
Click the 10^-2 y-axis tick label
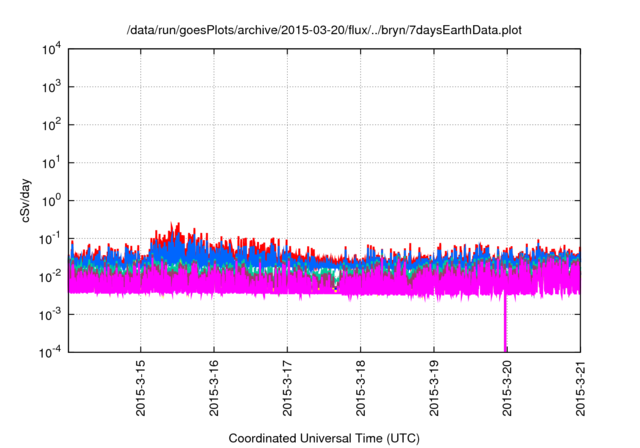point(50,277)
